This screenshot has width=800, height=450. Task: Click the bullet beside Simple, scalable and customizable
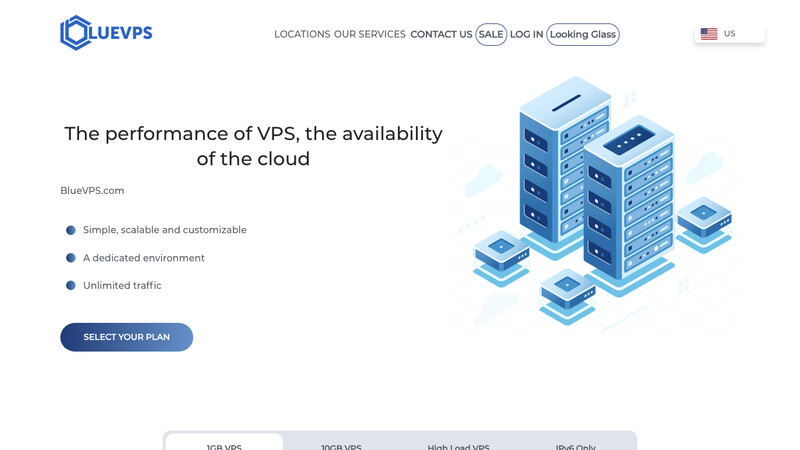click(71, 230)
